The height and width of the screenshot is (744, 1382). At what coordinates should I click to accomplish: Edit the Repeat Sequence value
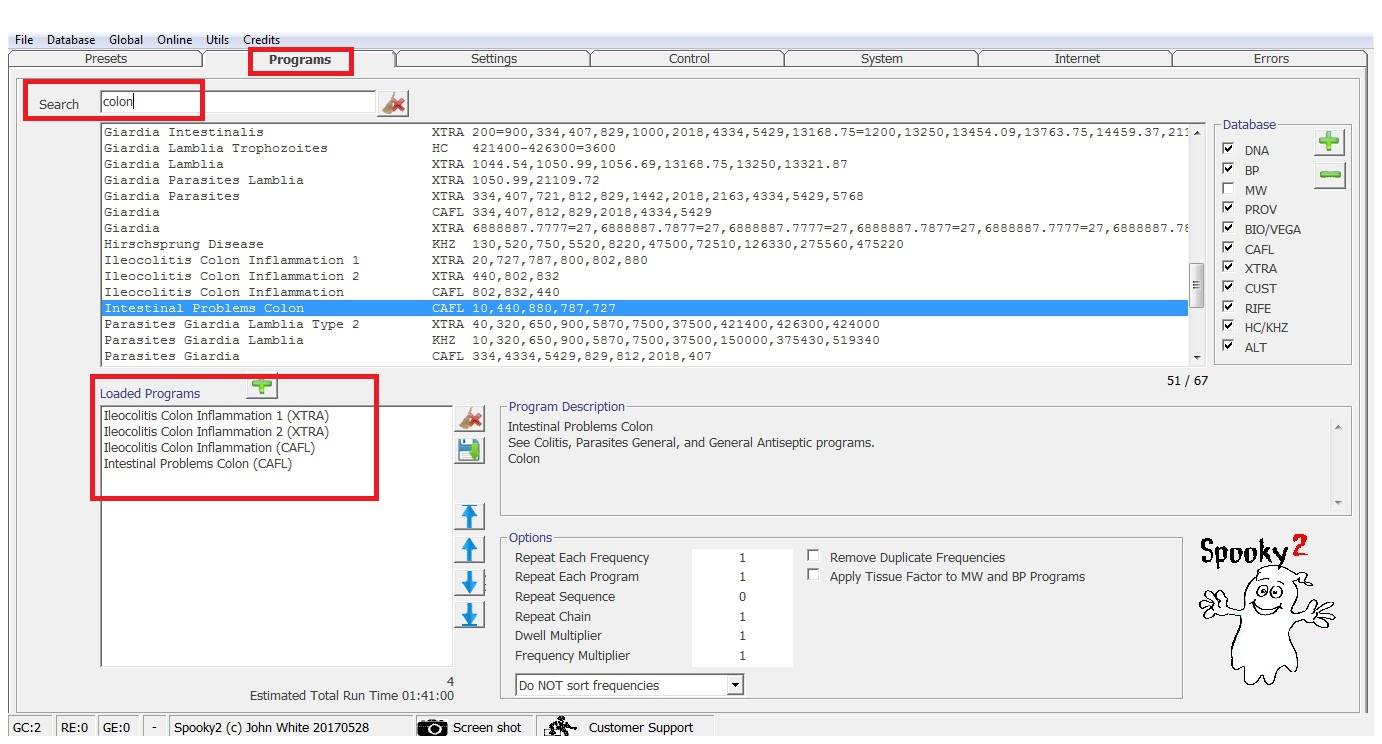(742, 596)
